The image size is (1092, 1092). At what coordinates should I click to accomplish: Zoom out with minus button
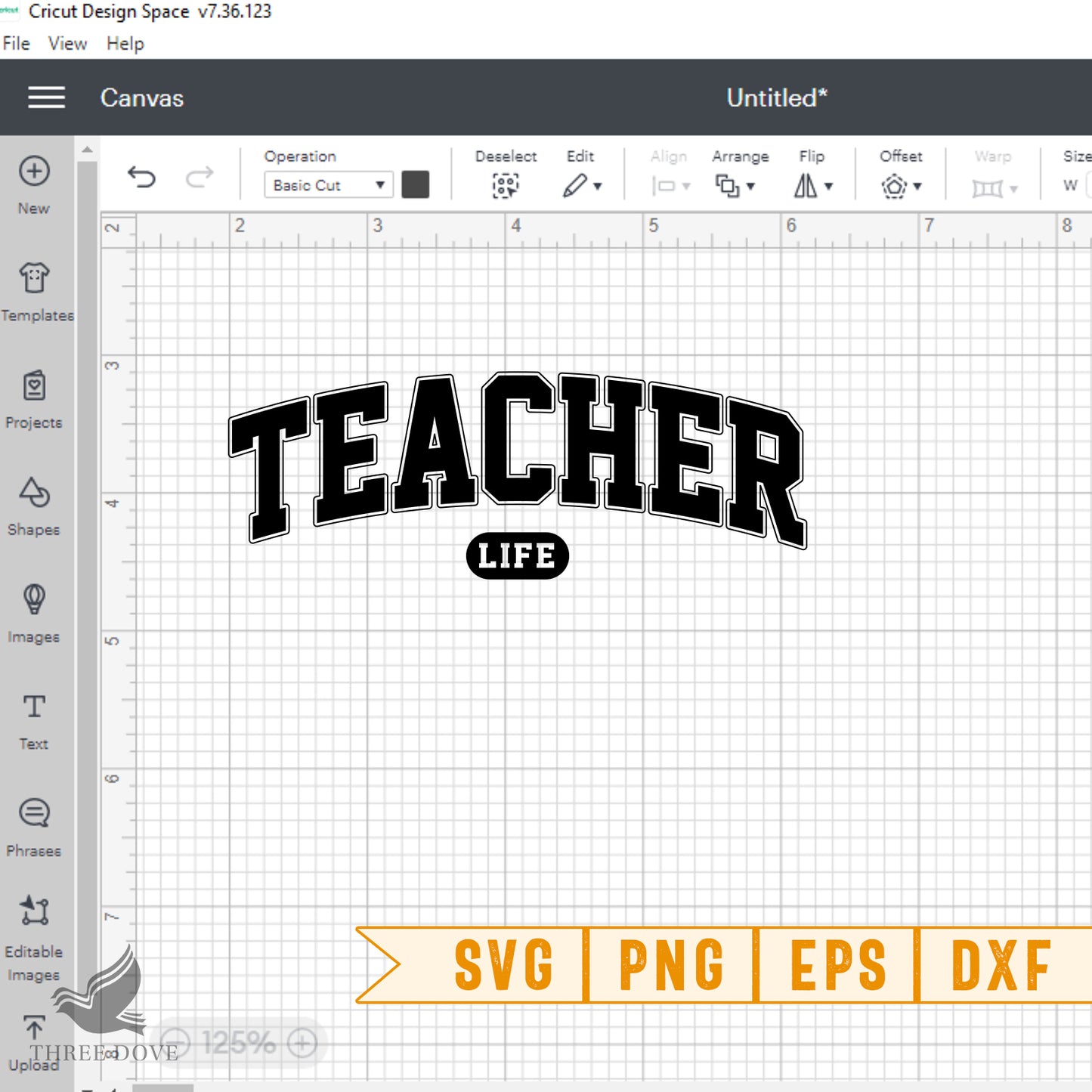[x=175, y=1044]
